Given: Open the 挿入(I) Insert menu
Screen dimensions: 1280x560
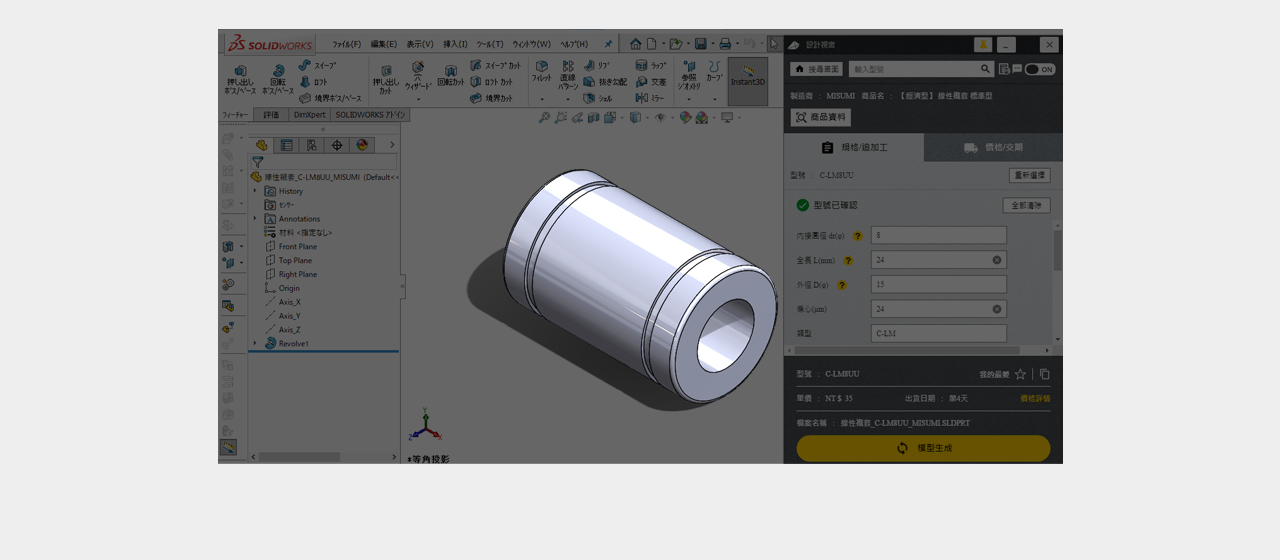Looking at the screenshot, I should click(x=455, y=44).
